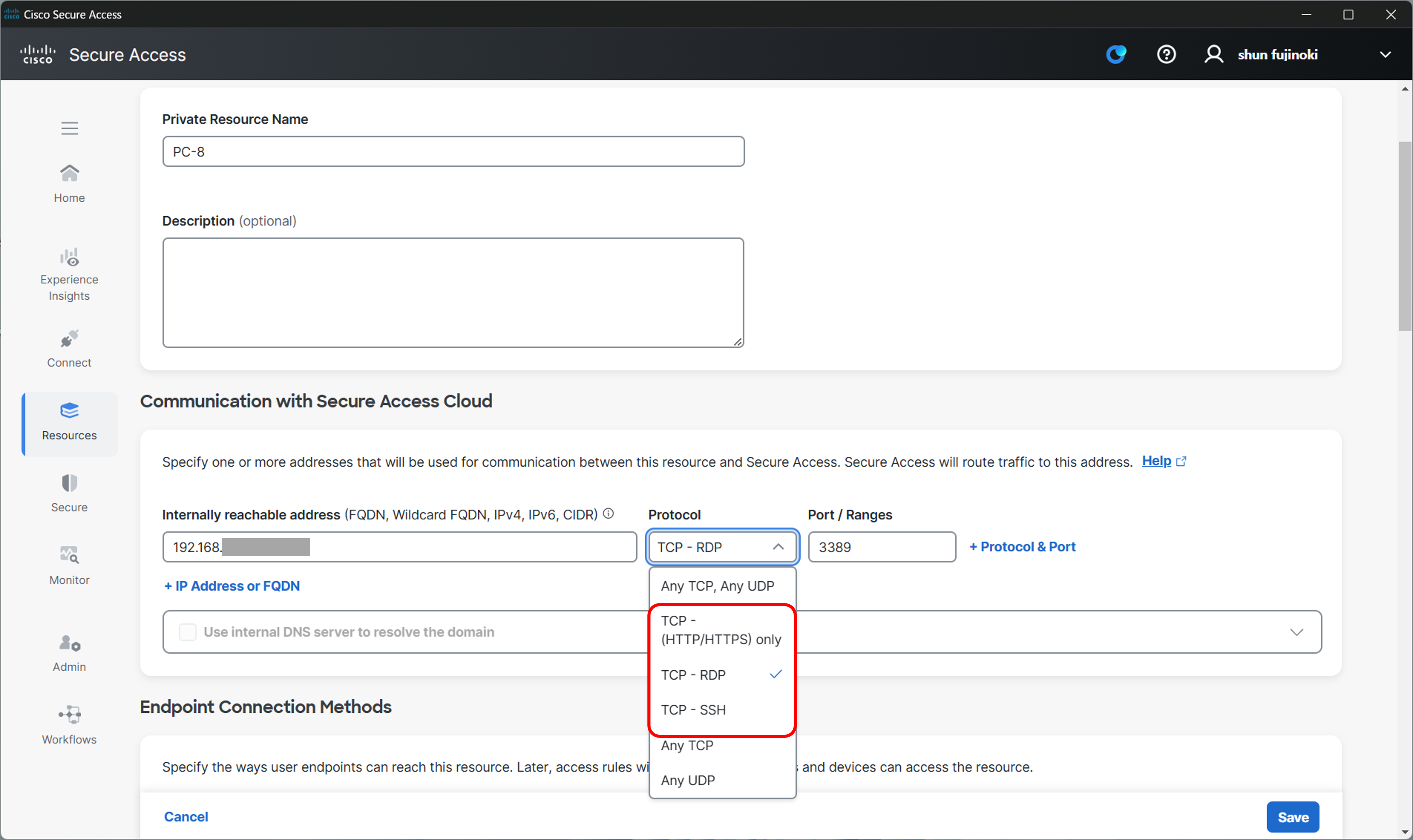Add another Protocol & Port entry
The image size is (1413, 840).
(x=1022, y=547)
